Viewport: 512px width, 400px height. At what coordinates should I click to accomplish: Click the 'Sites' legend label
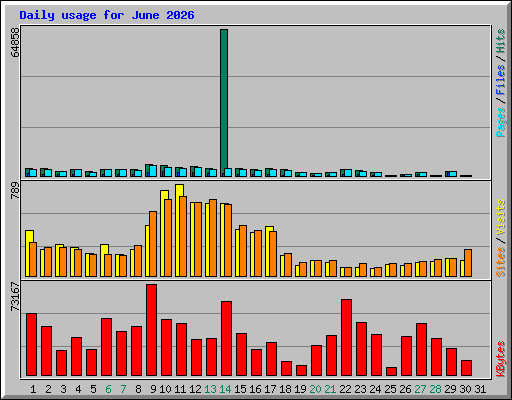tap(501, 262)
